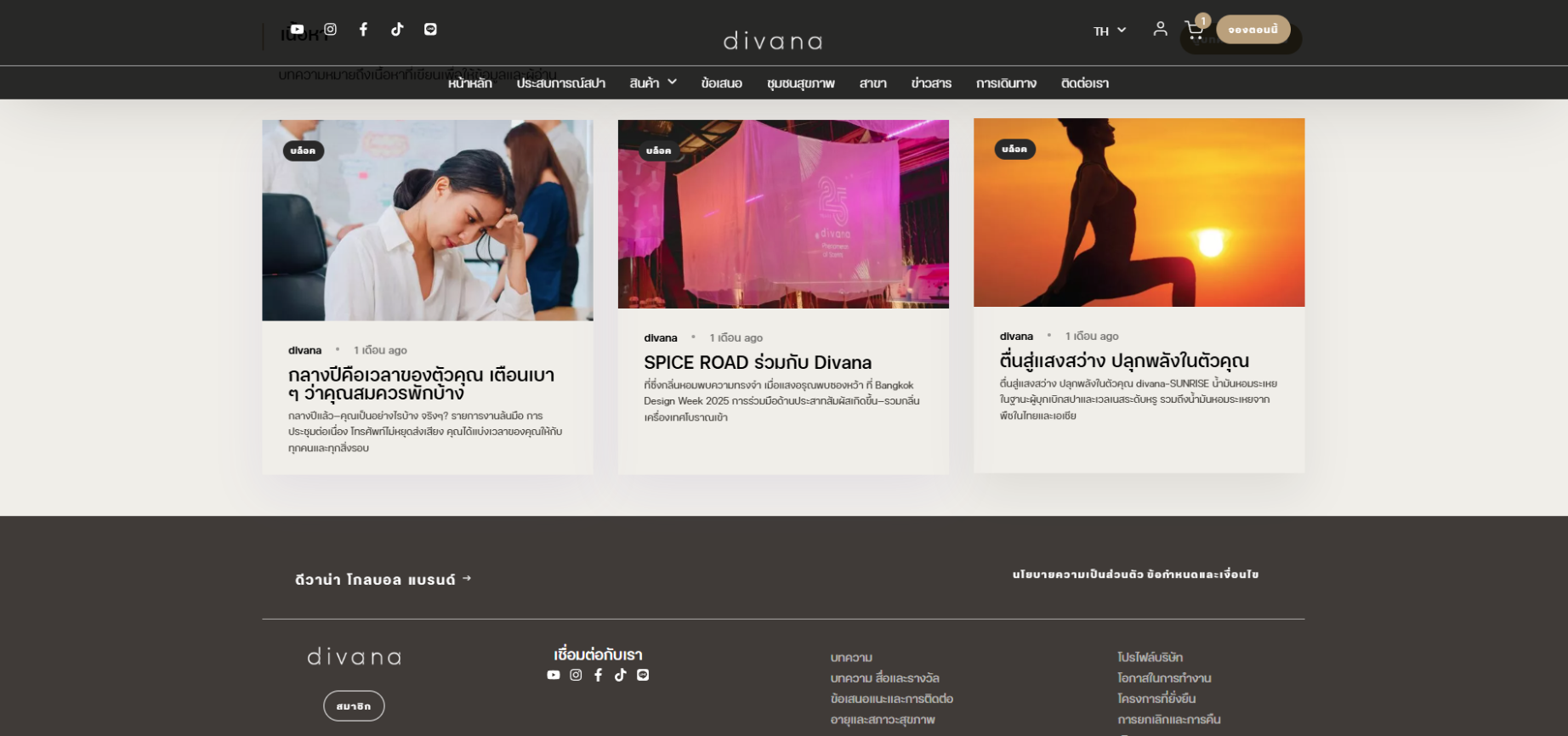The width and height of the screenshot is (1568, 736).
Task: Open Facebook icon in top header
Action: (363, 29)
